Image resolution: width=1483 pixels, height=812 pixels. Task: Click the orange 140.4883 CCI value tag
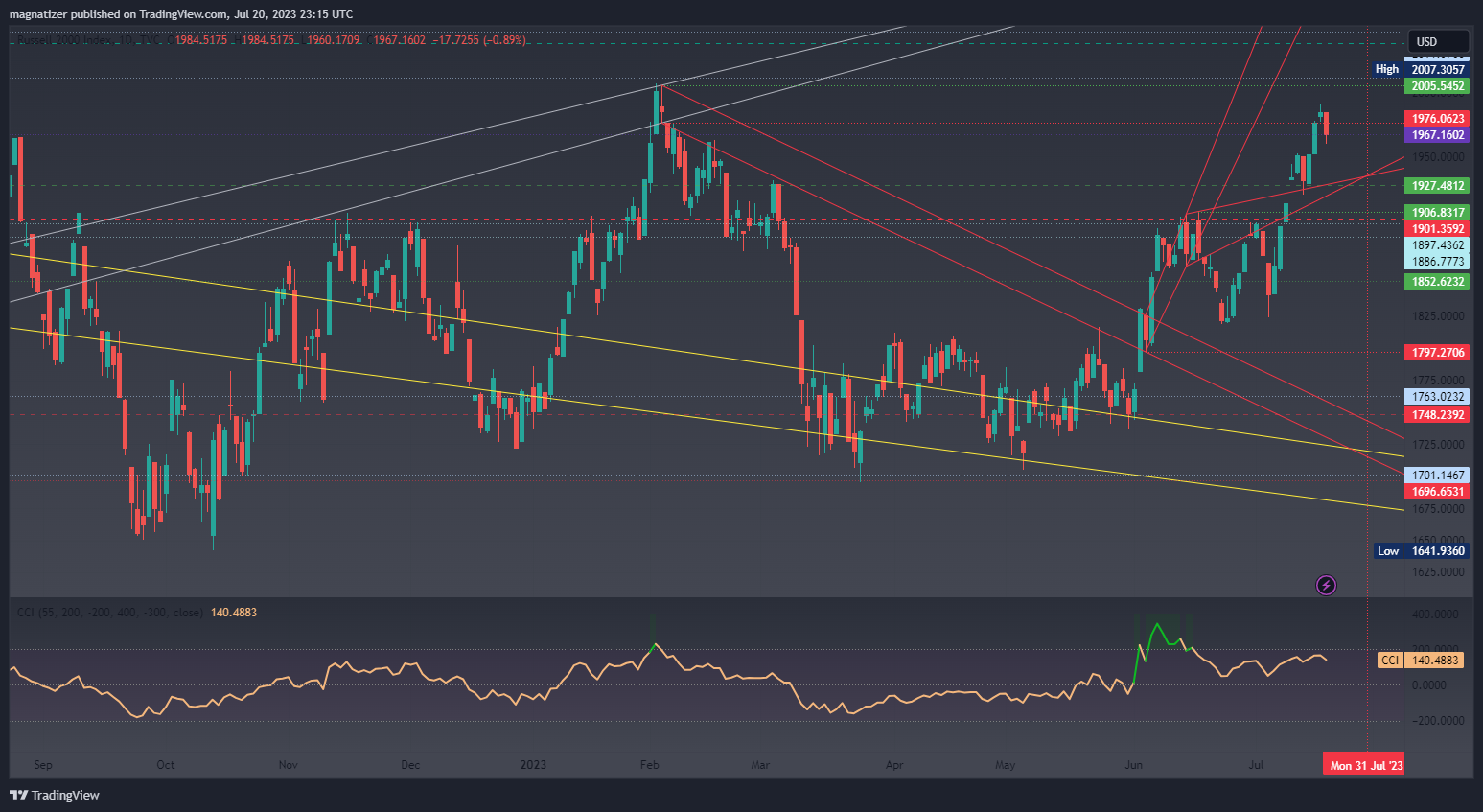(x=1435, y=660)
